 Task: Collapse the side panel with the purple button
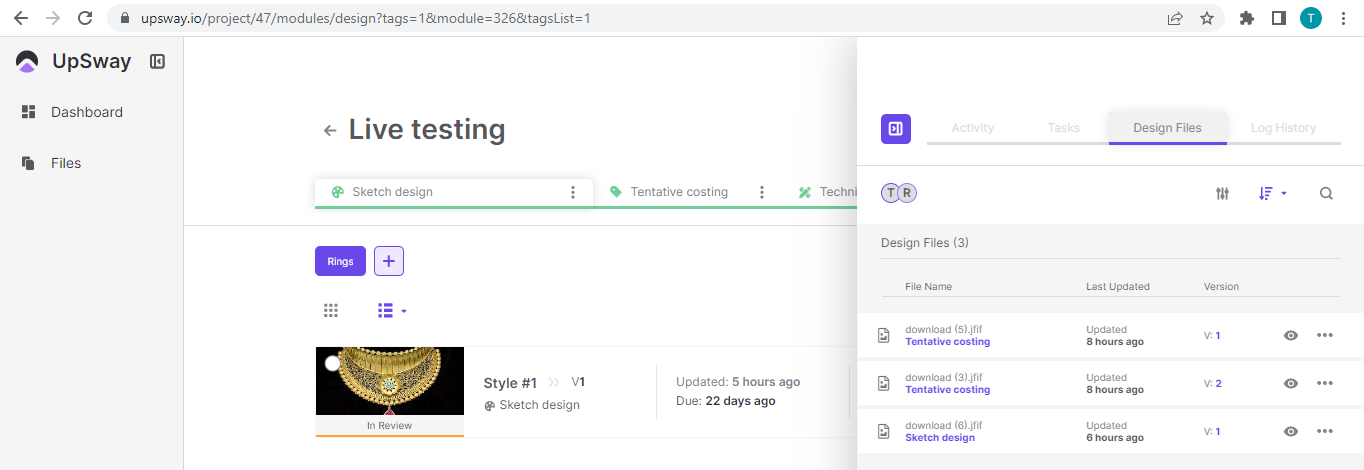click(896, 128)
